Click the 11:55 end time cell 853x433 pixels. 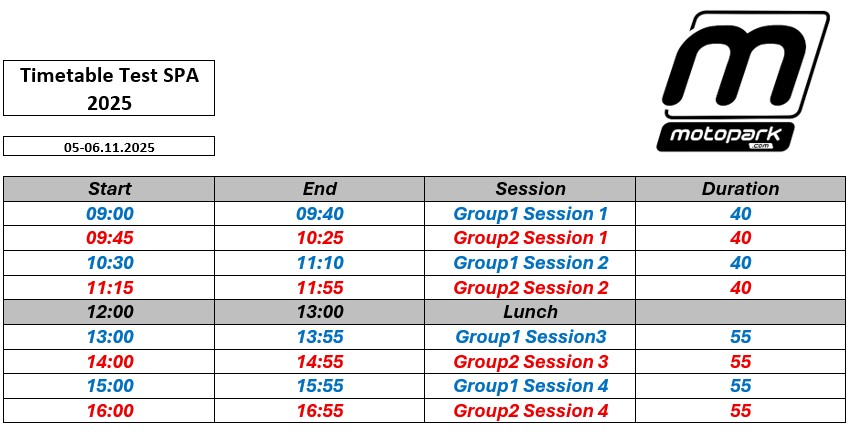319,288
